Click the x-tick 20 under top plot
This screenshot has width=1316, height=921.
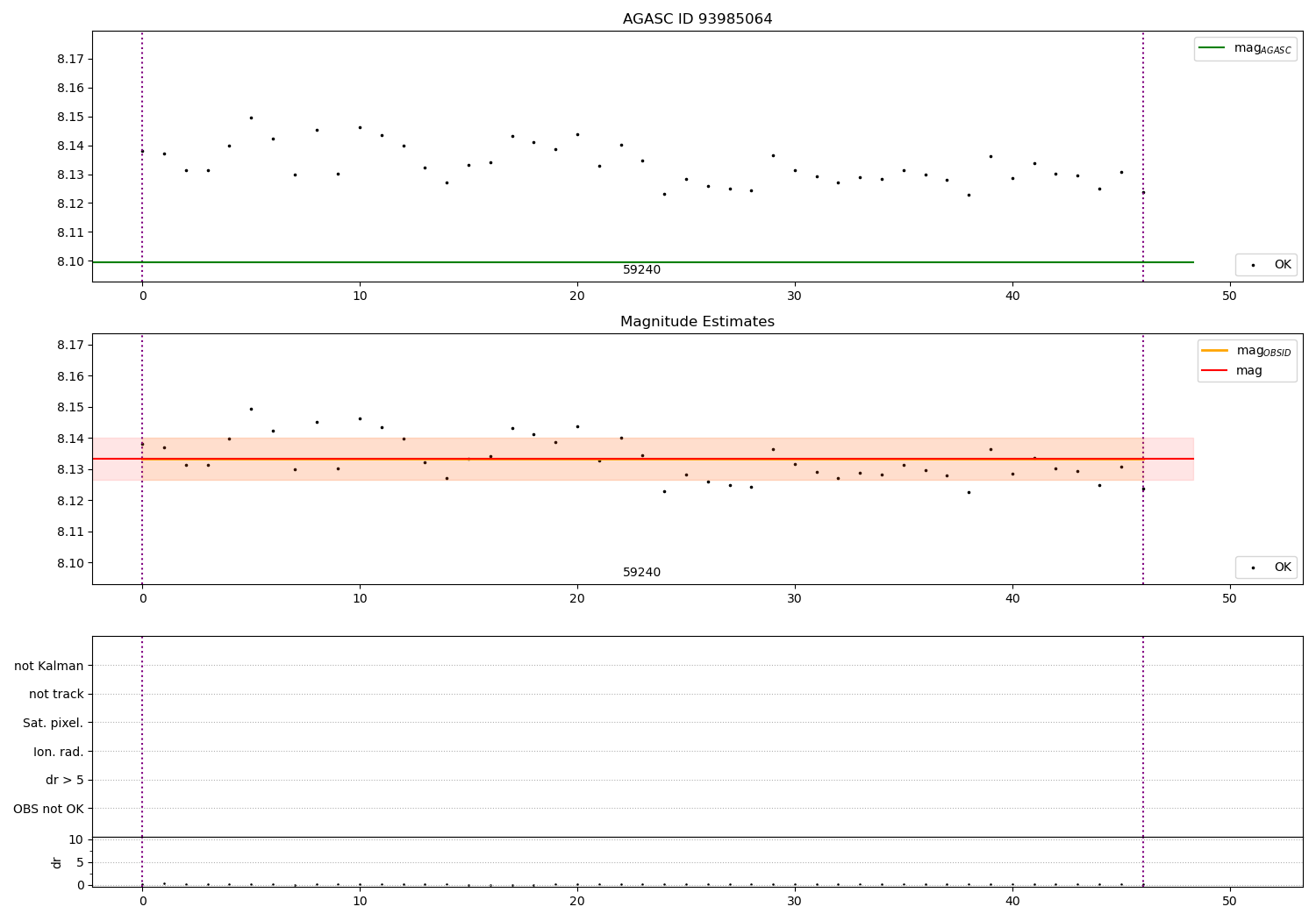(577, 296)
